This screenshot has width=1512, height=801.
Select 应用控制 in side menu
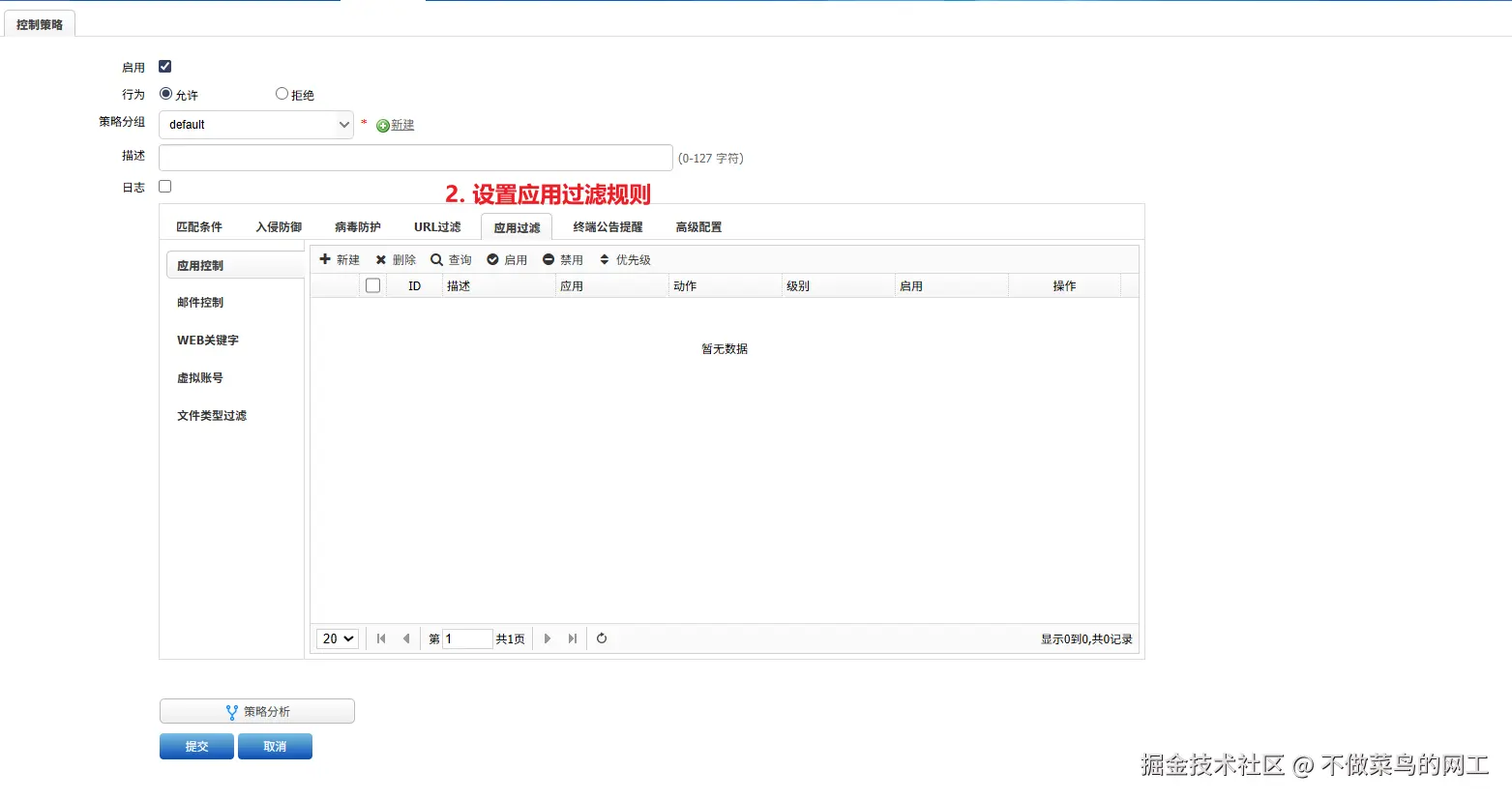[x=235, y=265]
